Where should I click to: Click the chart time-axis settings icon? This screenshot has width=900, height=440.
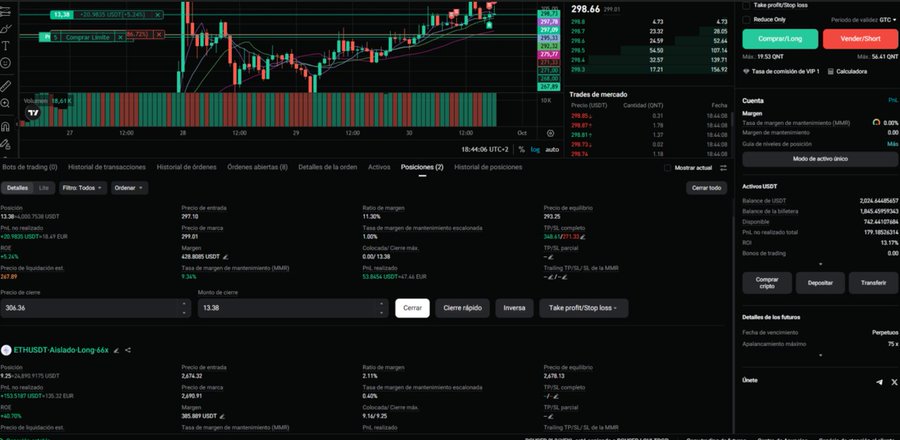pos(550,133)
